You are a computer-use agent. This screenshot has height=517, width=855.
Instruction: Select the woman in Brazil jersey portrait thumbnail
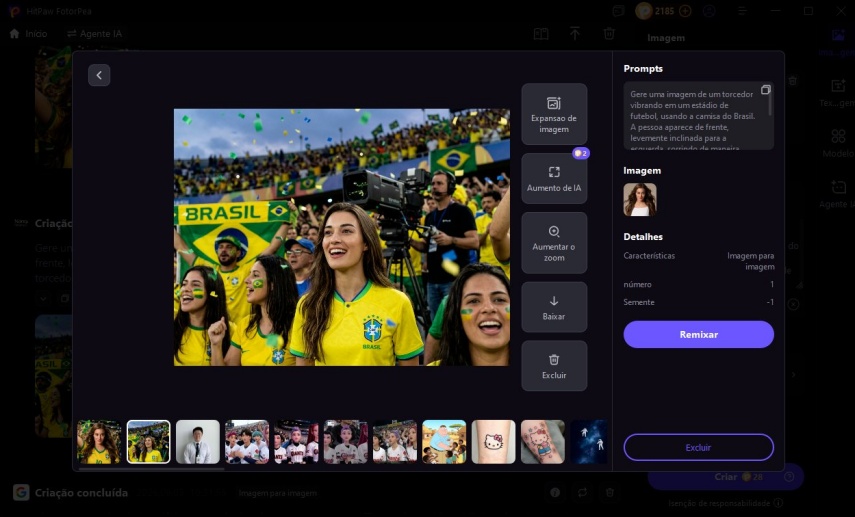pos(99,442)
